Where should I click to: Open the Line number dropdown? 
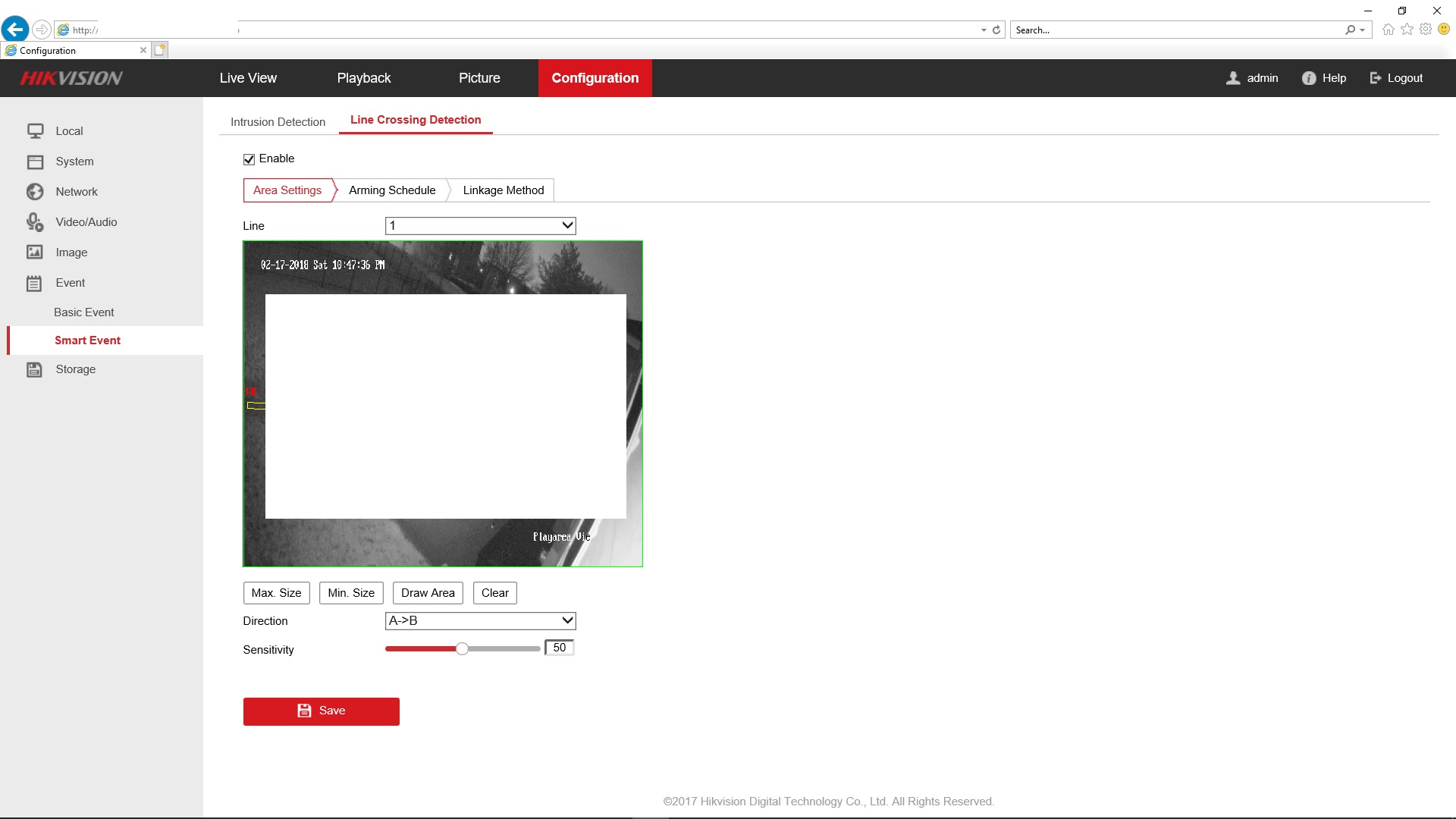click(480, 225)
